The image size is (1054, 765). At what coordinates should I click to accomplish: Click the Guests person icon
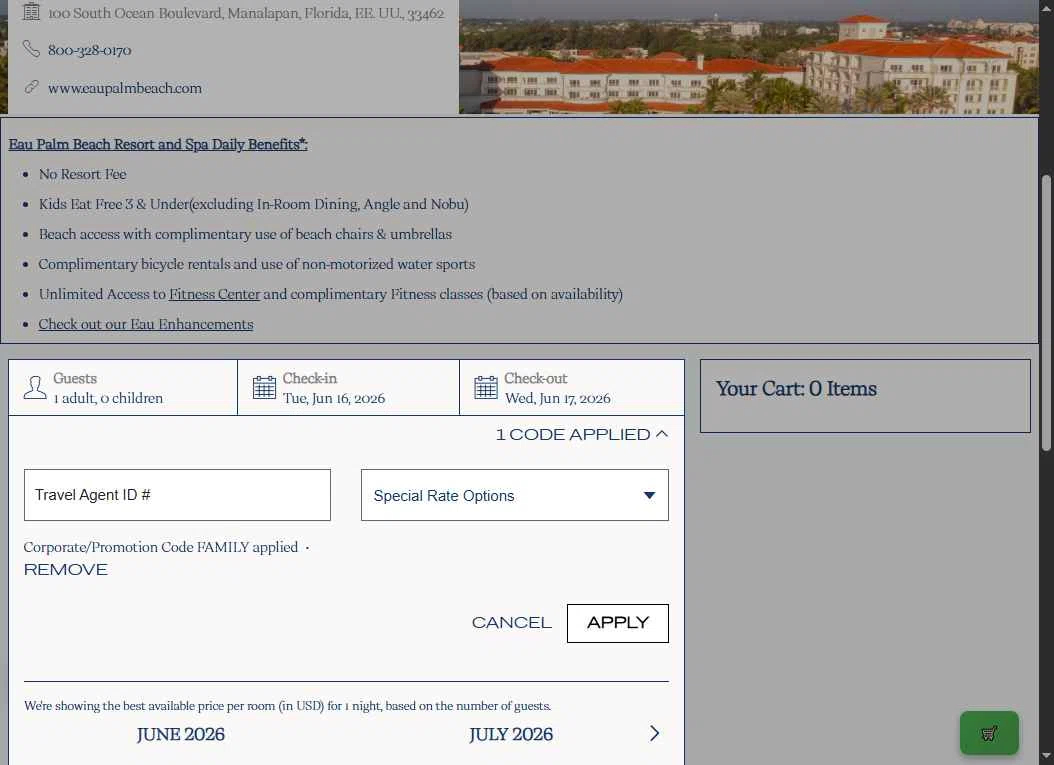[x=35, y=388]
